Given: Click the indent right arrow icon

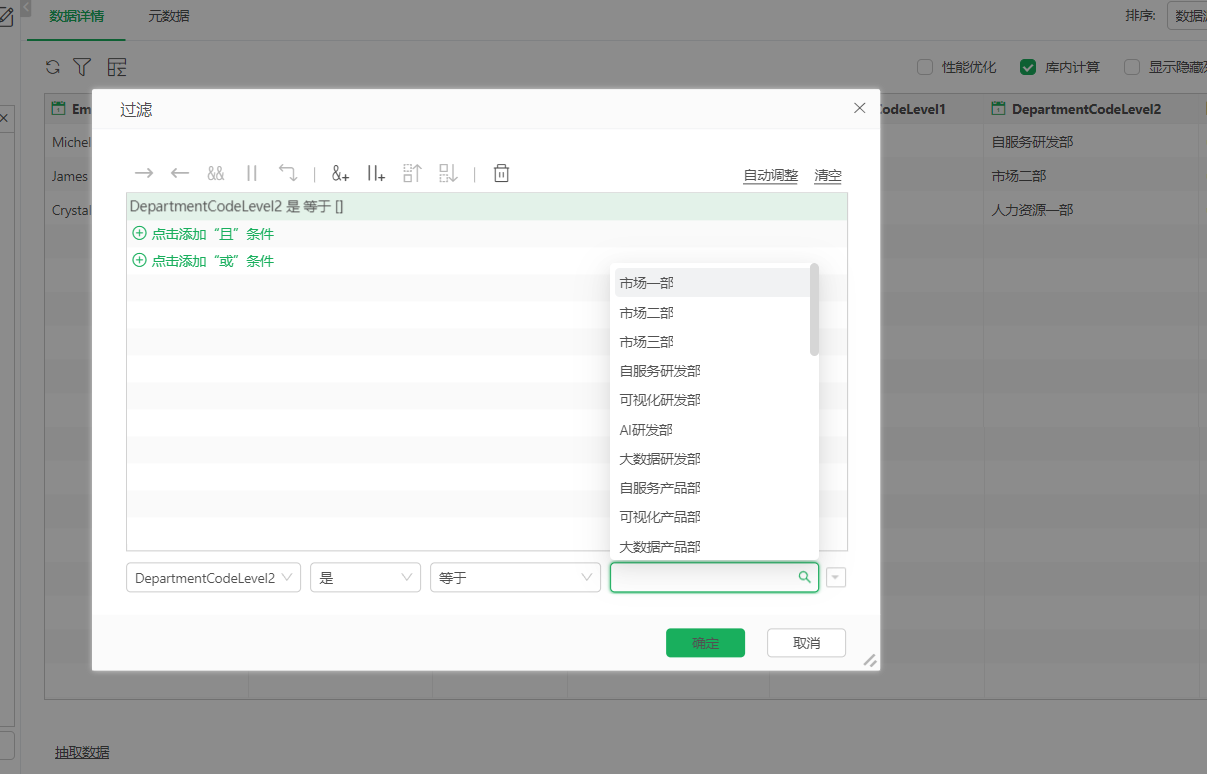Looking at the screenshot, I should click(x=144, y=173).
